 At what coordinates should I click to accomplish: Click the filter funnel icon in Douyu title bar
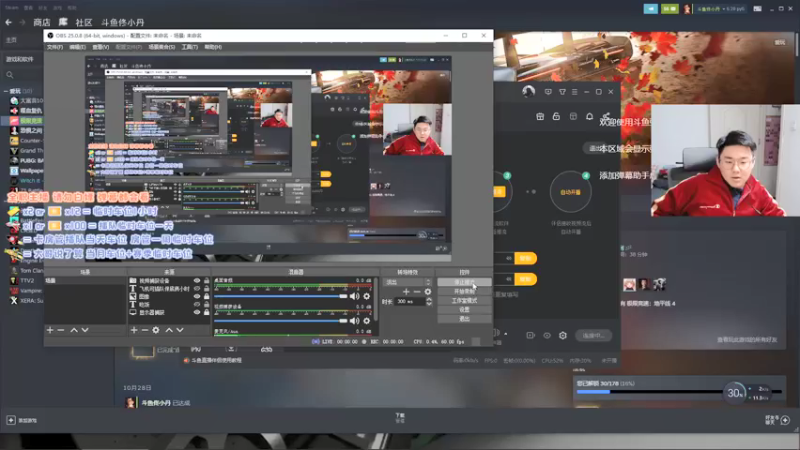562,92
